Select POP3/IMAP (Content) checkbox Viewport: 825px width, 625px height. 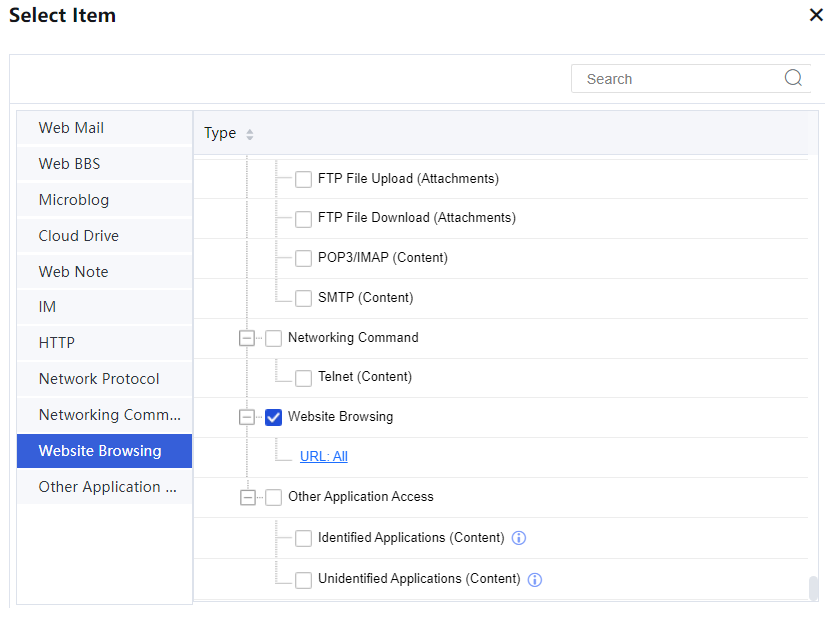303,259
